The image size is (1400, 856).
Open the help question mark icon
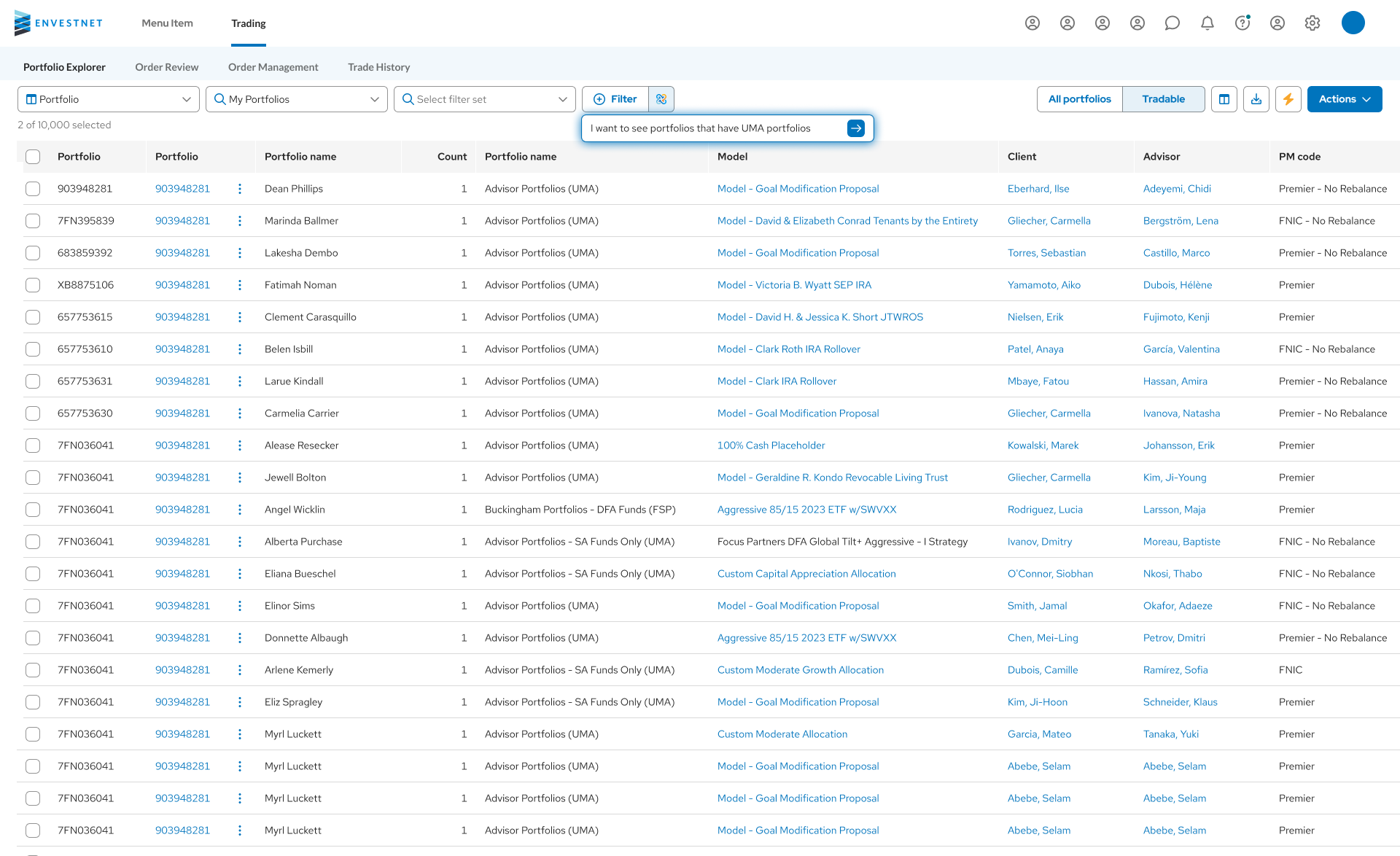[x=1242, y=23]
